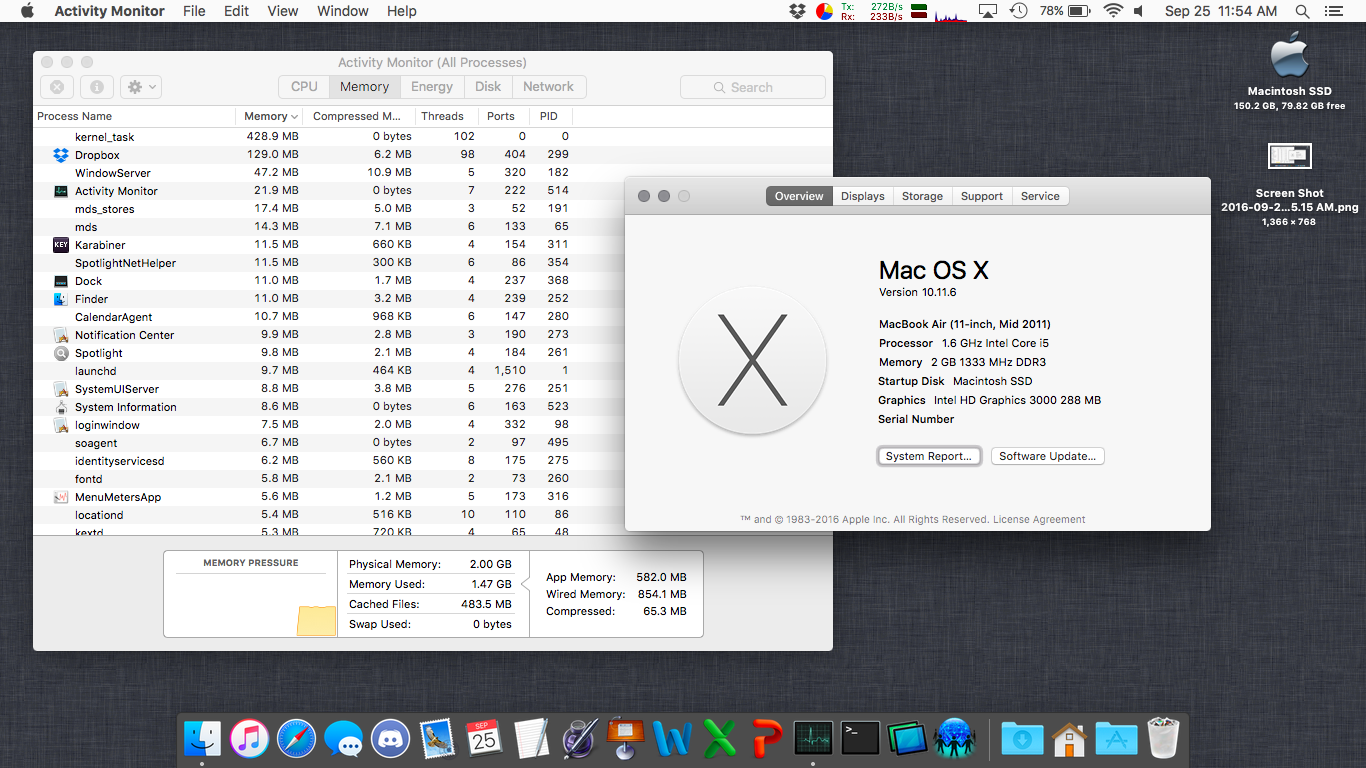Click the Software Update button

(1048, 456)
